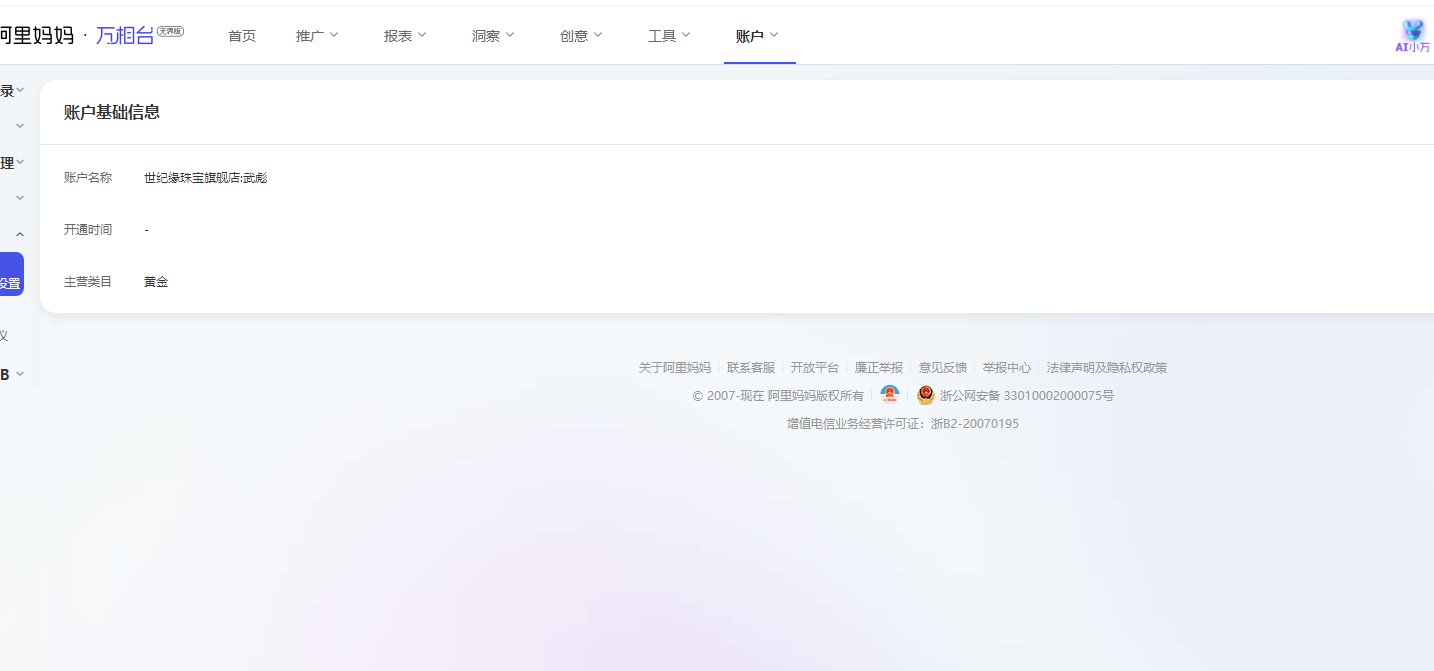Open the AI小万 assistant icon
Screen dimensions: 1434x671
1412,36
